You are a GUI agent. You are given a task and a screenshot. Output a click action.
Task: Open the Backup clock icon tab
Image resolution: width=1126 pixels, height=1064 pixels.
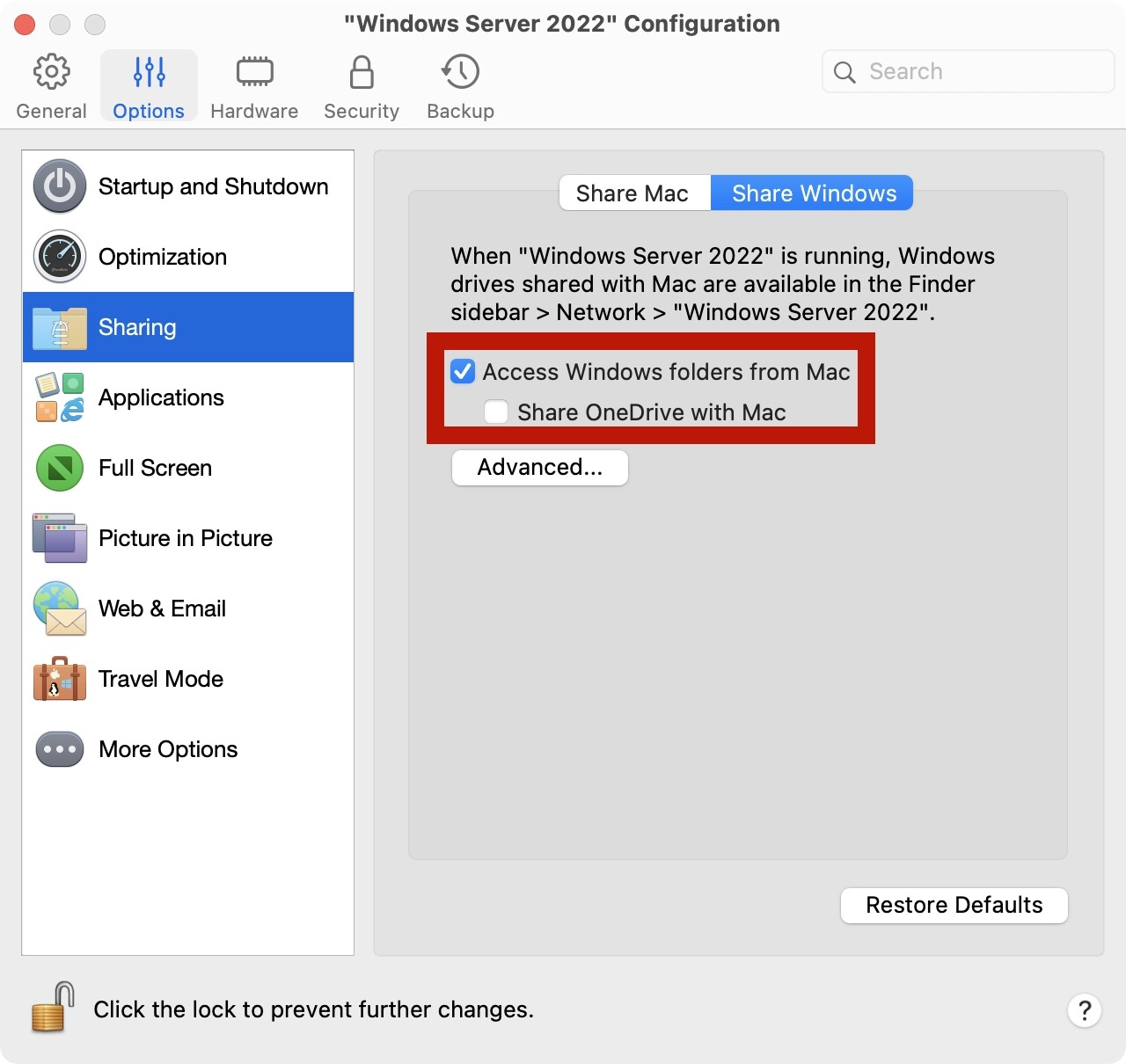(460, 73)
